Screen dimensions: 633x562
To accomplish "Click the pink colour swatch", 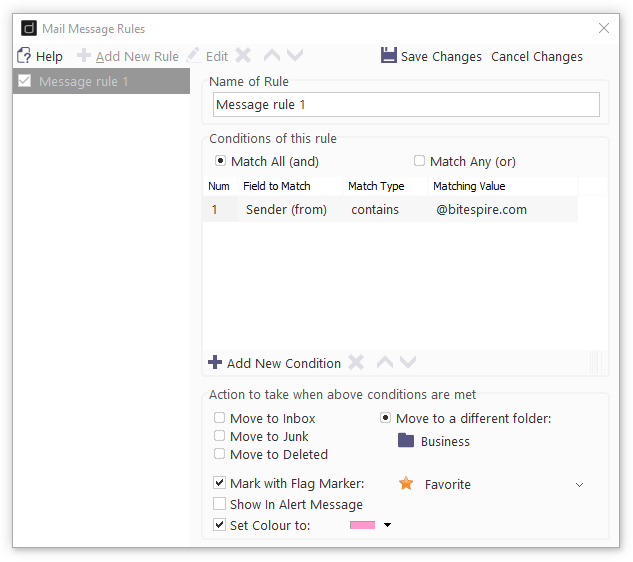I will click(x=362, y=525).
